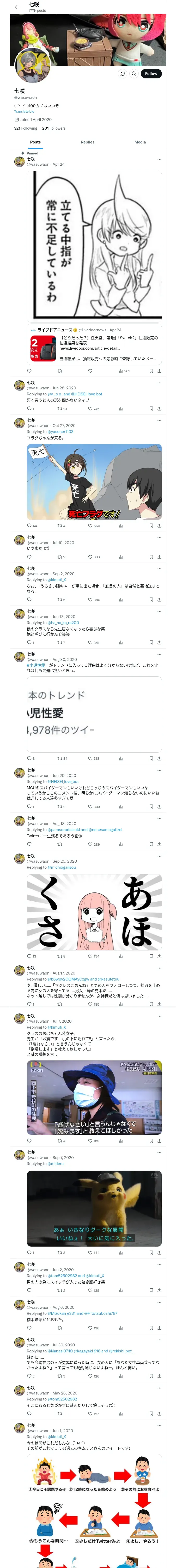Reply to the Sep 2, 2020 post
The width and height of the screenshot is (176, 1568).
coord(29,599)
